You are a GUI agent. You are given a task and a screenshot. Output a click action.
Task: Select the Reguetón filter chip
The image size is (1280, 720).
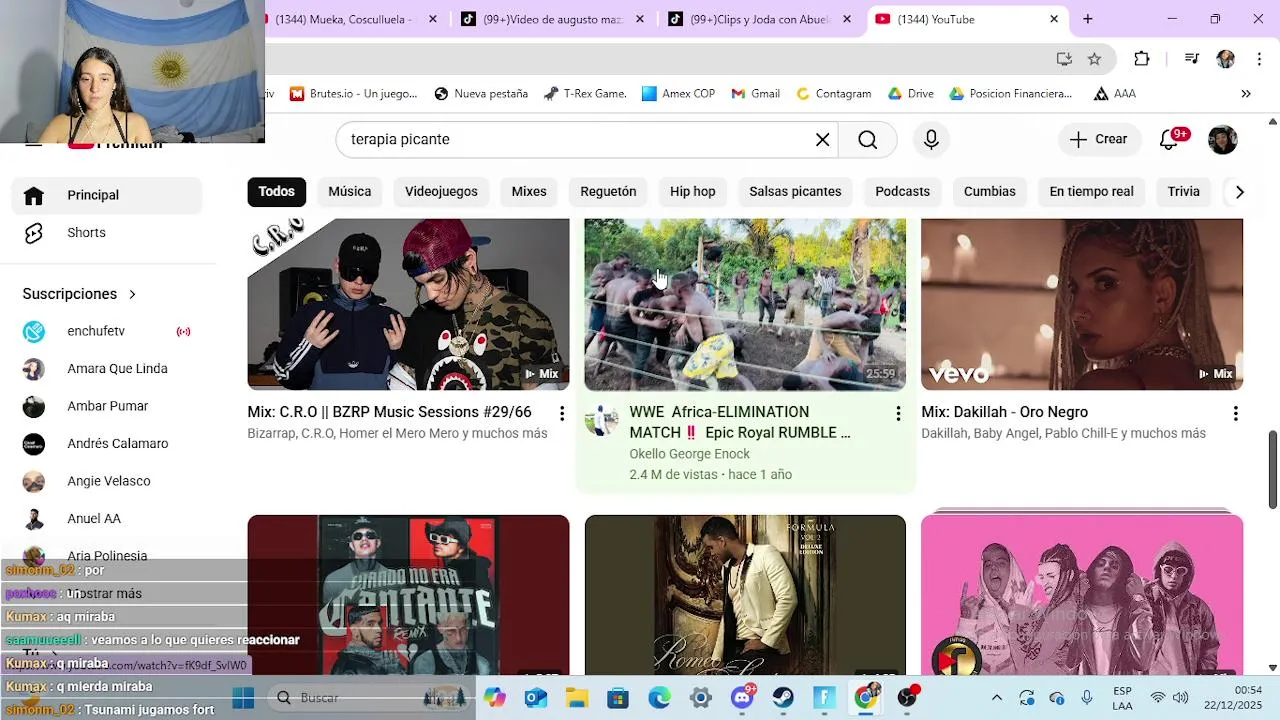click(x=608, y=191)
